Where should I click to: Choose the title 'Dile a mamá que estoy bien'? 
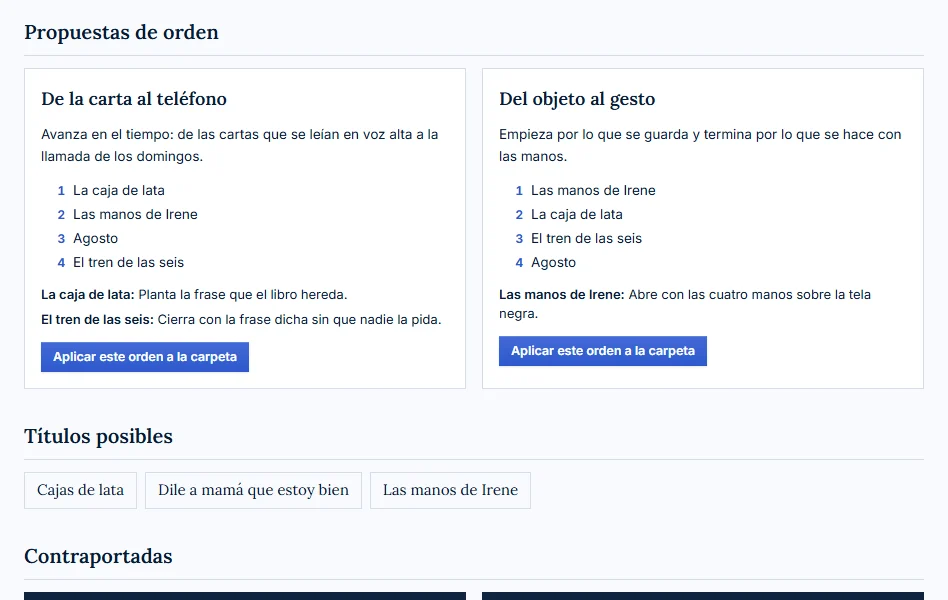pos(253,490)
